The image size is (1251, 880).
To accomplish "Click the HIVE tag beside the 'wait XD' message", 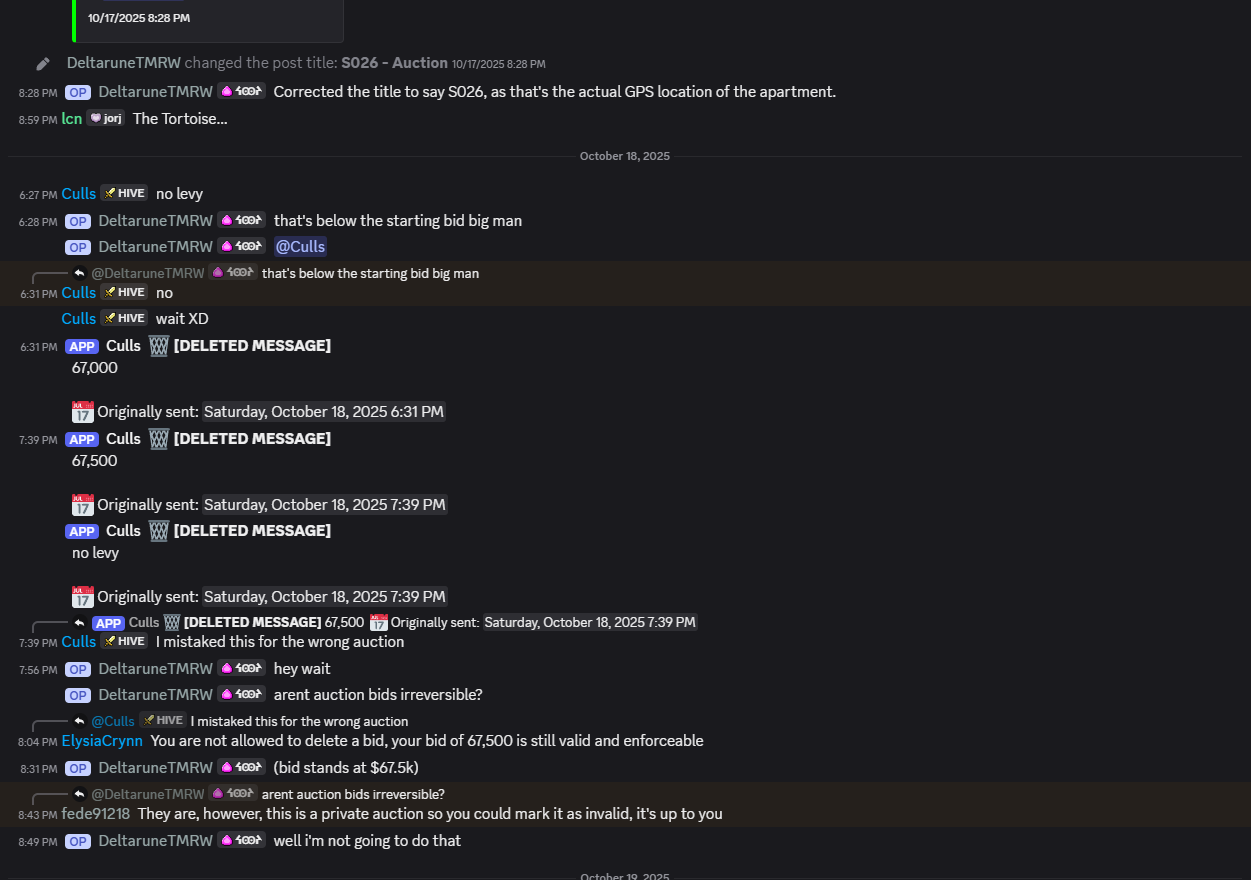I will pyautogui.click(x=124, y=319).
